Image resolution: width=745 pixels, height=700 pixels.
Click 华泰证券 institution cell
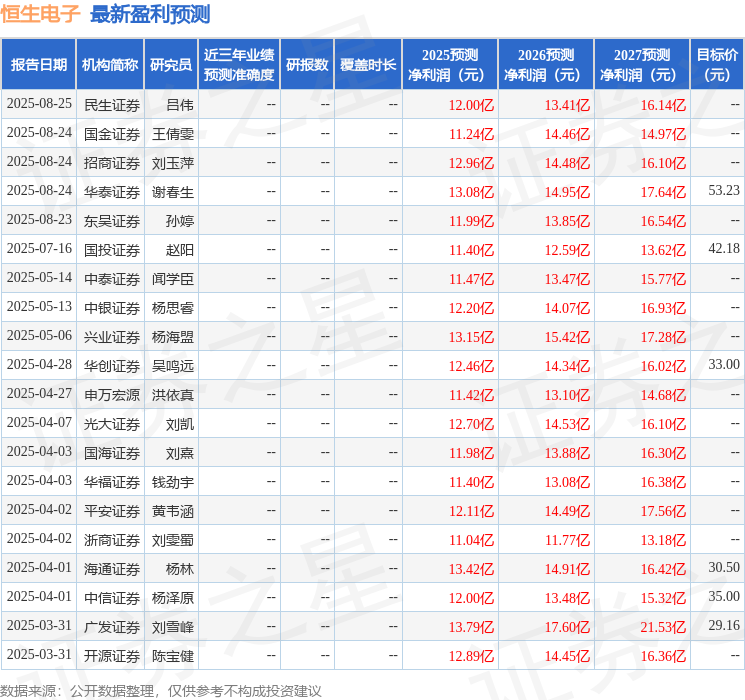click(x=112, y=192)
